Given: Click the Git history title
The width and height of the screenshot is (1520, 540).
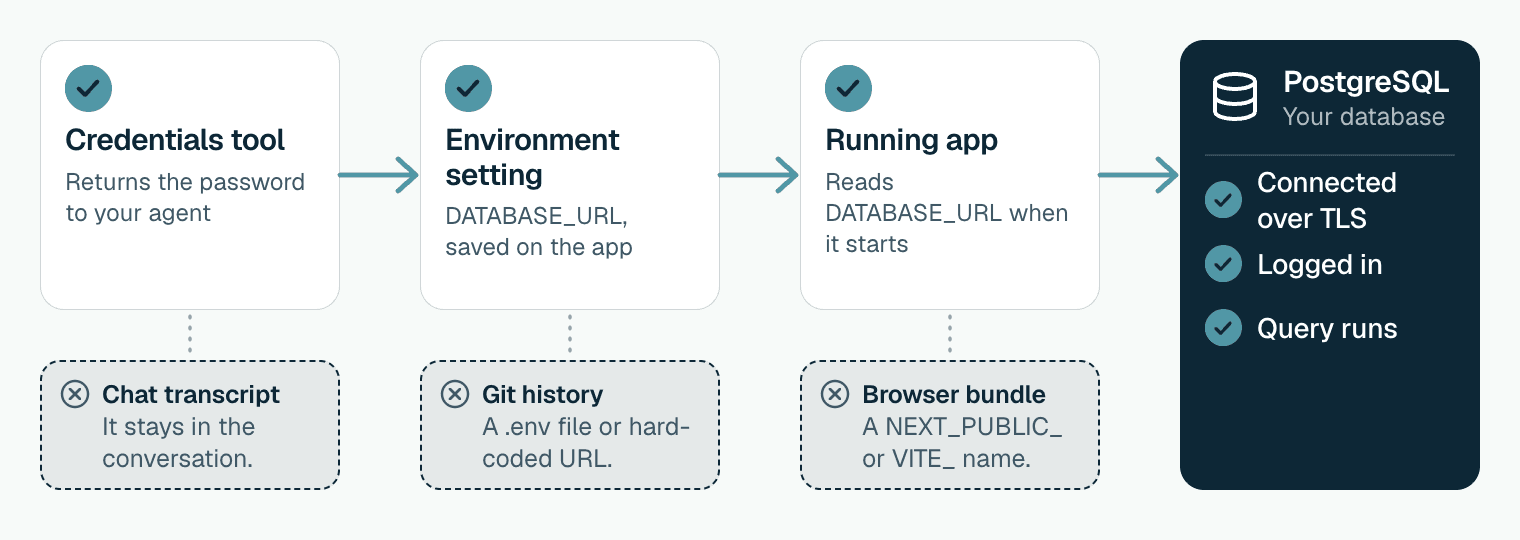Looking at the screenshot, I should (542, 394).
